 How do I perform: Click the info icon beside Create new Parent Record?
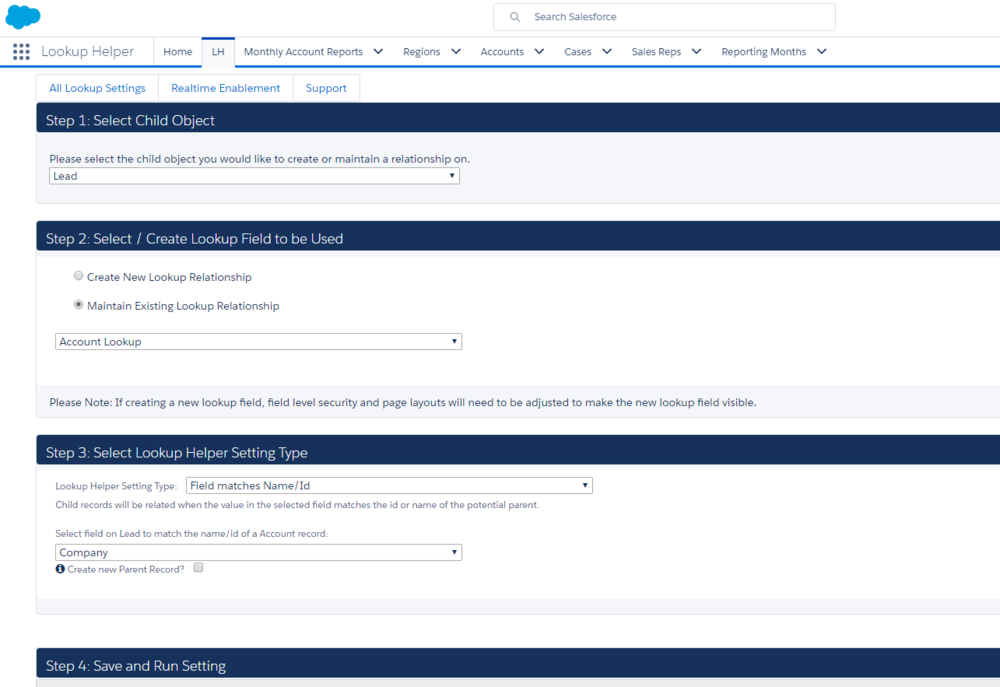pos(60,569)
